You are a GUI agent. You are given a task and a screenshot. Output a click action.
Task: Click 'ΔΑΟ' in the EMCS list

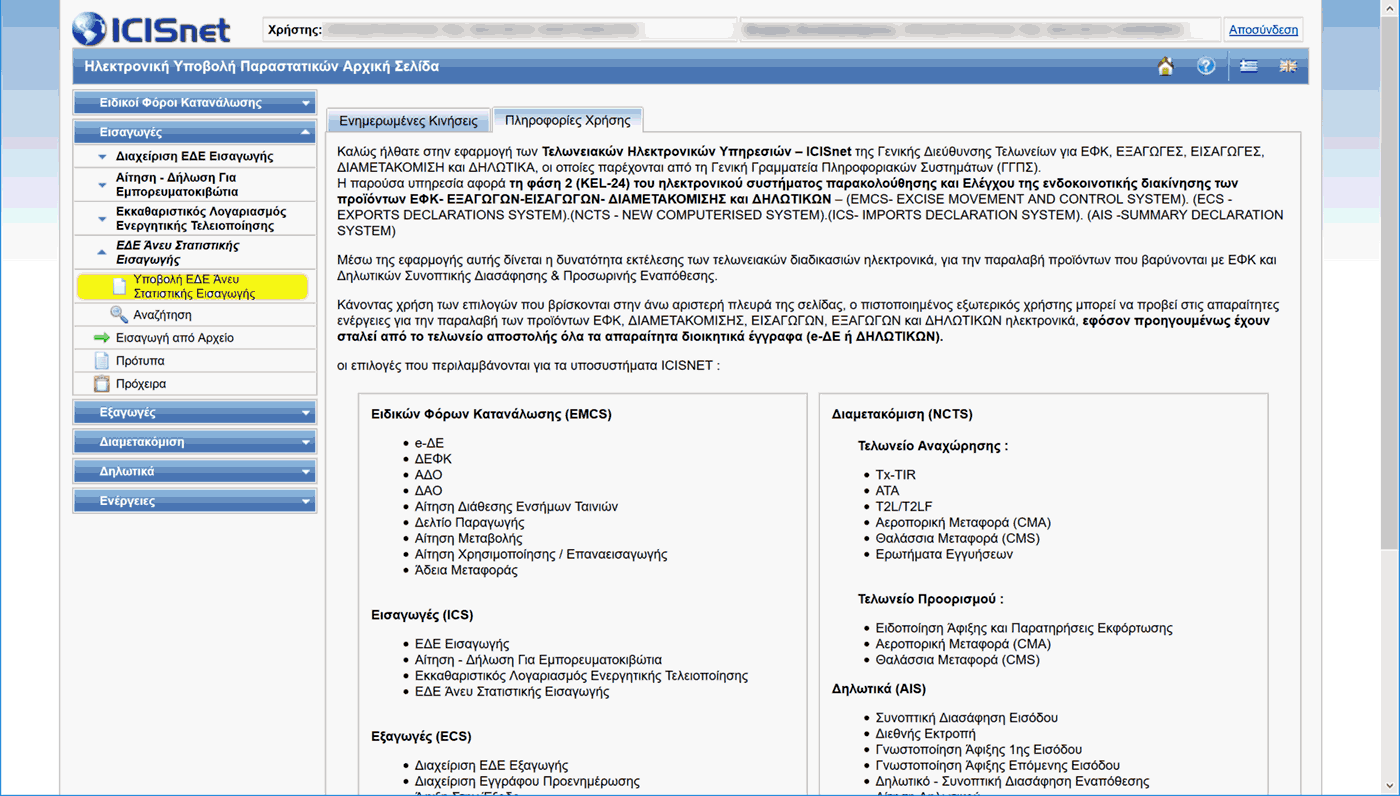(x=428, y=491)
